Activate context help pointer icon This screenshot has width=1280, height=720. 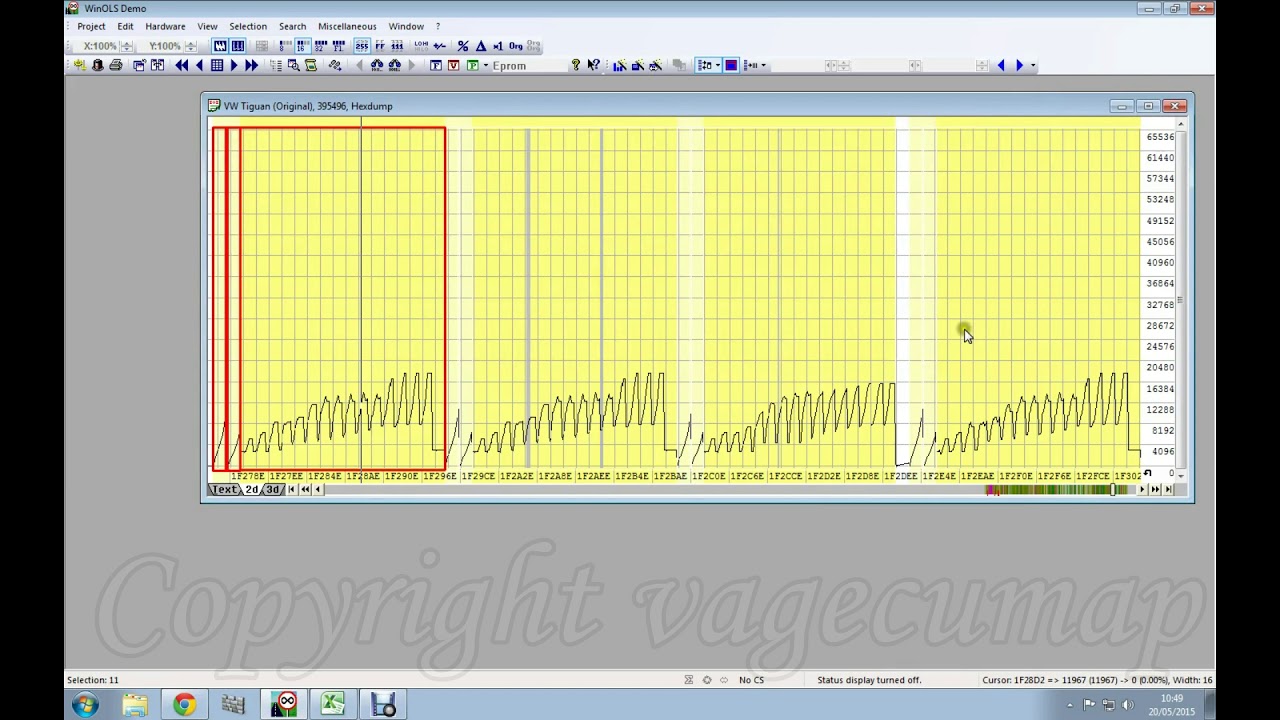594,65
